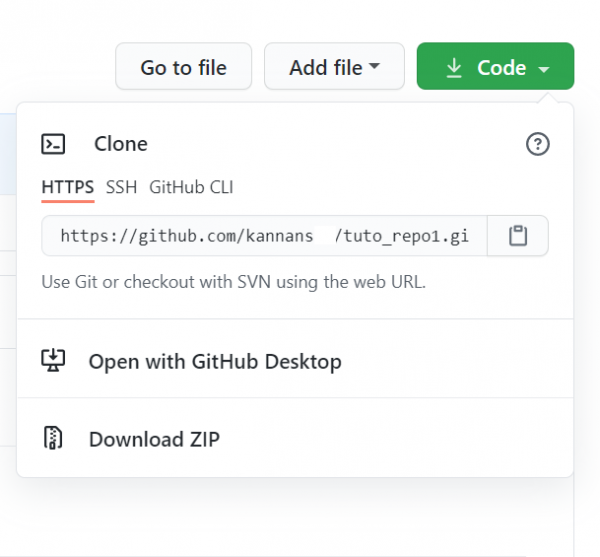The height and width of the screenshot is (557, 600).
Task: Click the clipboard icon to copy the URL
Action: (x=517, y=236)
